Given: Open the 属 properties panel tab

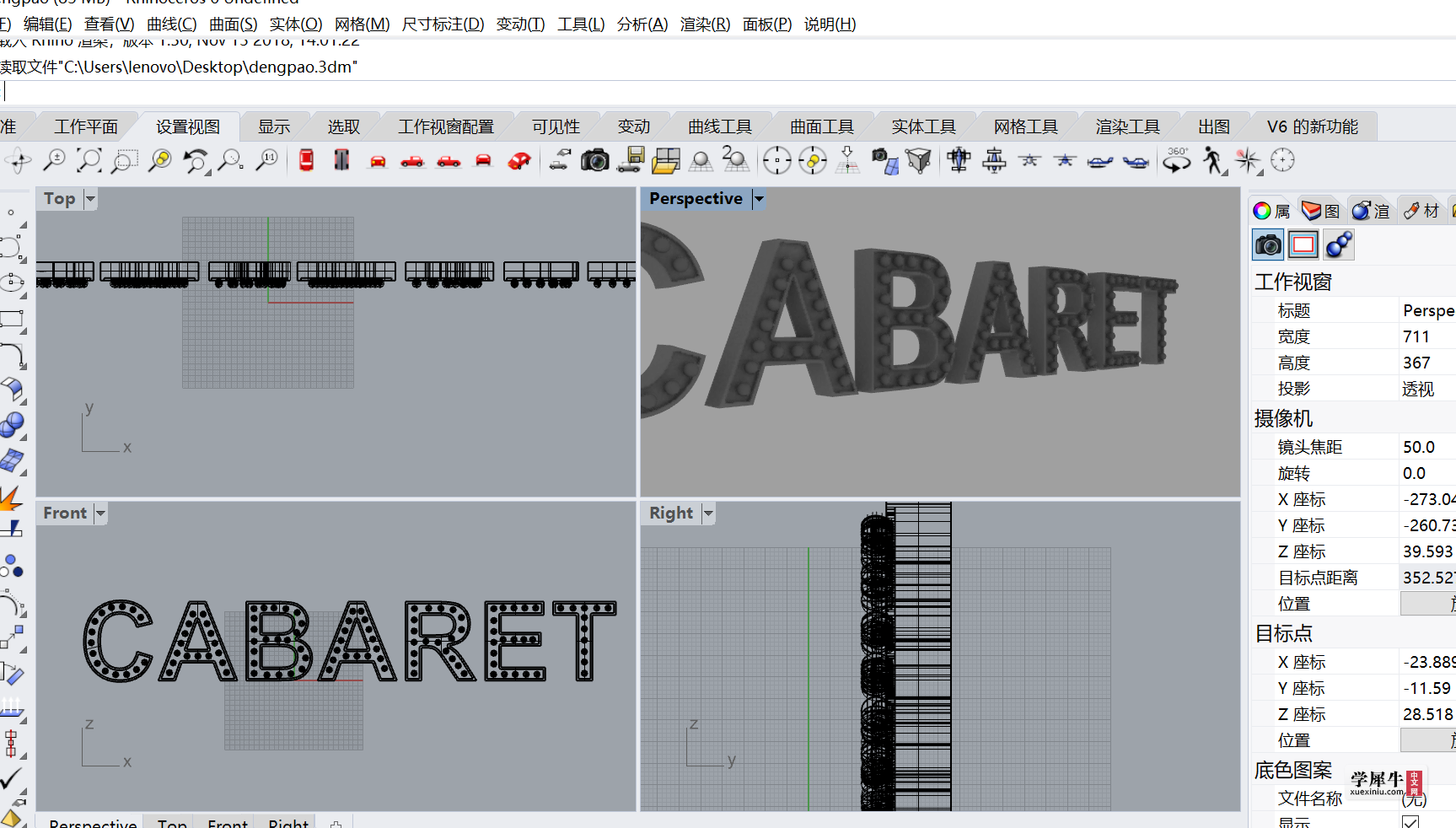Looking at the screenshot, I should tap(1272, 211).
